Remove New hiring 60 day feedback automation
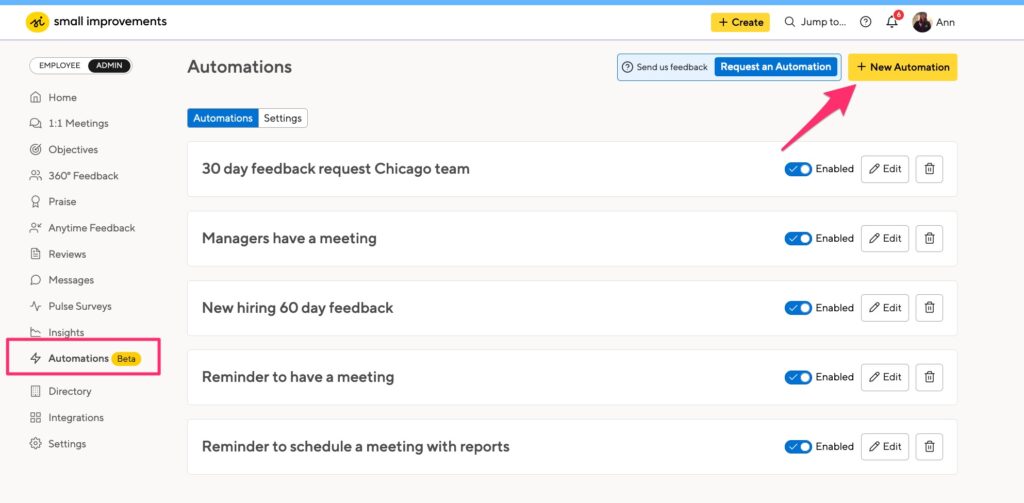 click(x=929, y=308)
